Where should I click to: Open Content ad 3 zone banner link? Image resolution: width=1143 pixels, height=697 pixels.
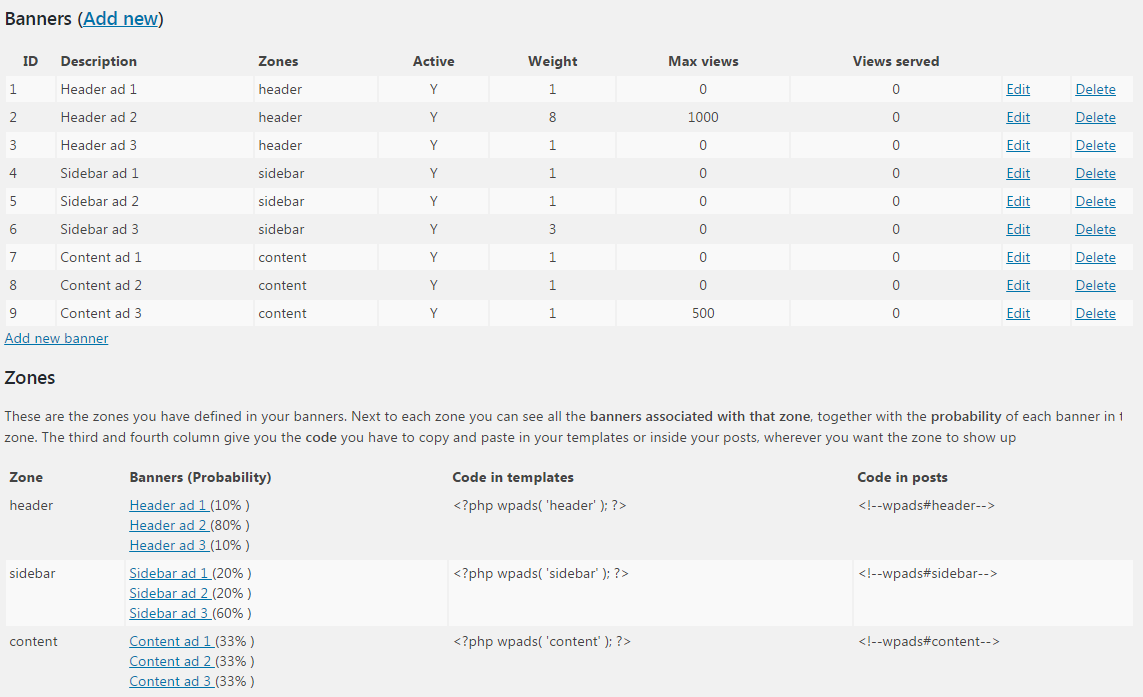(171, 682)
